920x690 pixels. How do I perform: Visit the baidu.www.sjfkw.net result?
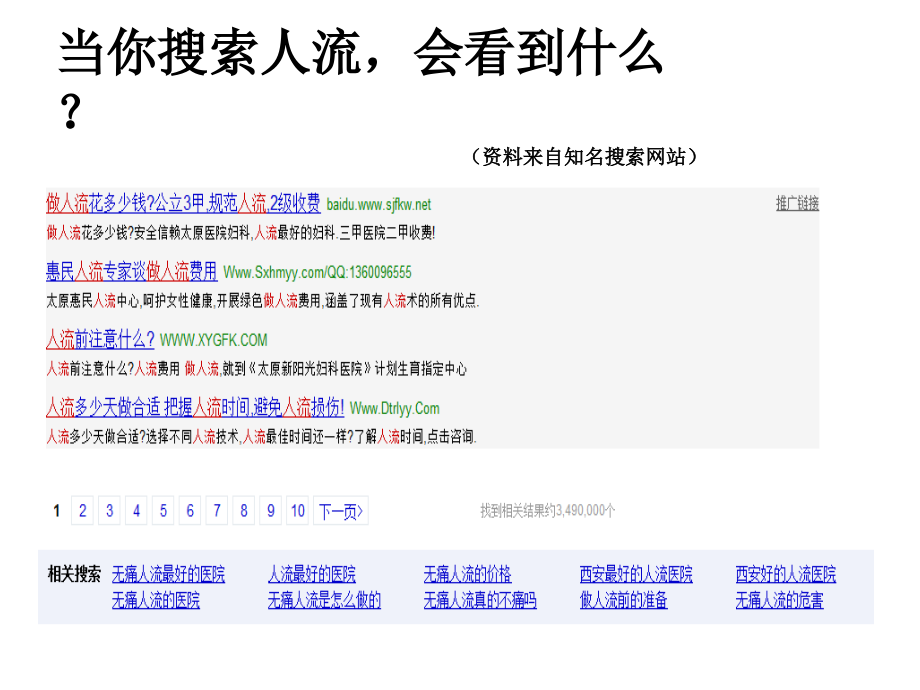(x=379, y=203)
